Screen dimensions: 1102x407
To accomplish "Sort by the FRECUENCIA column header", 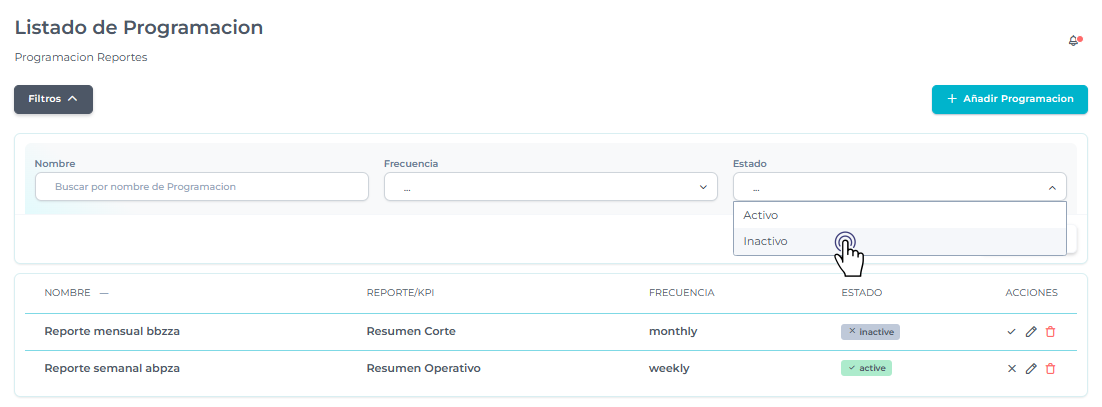I will [x=681, y=293].
